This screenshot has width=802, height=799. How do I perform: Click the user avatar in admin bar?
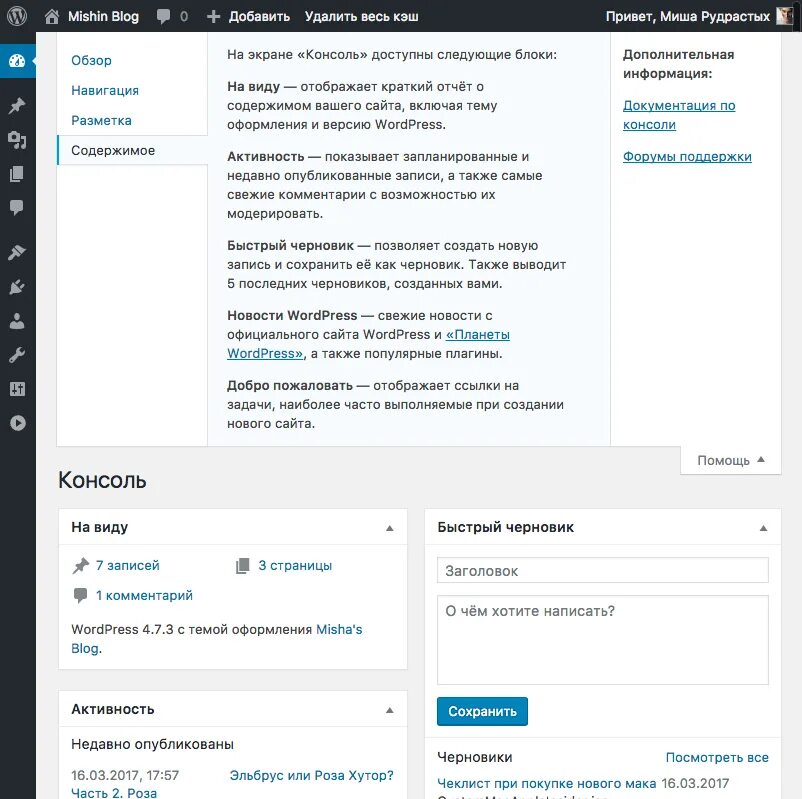pyautogui.click(x=785, y=16)
